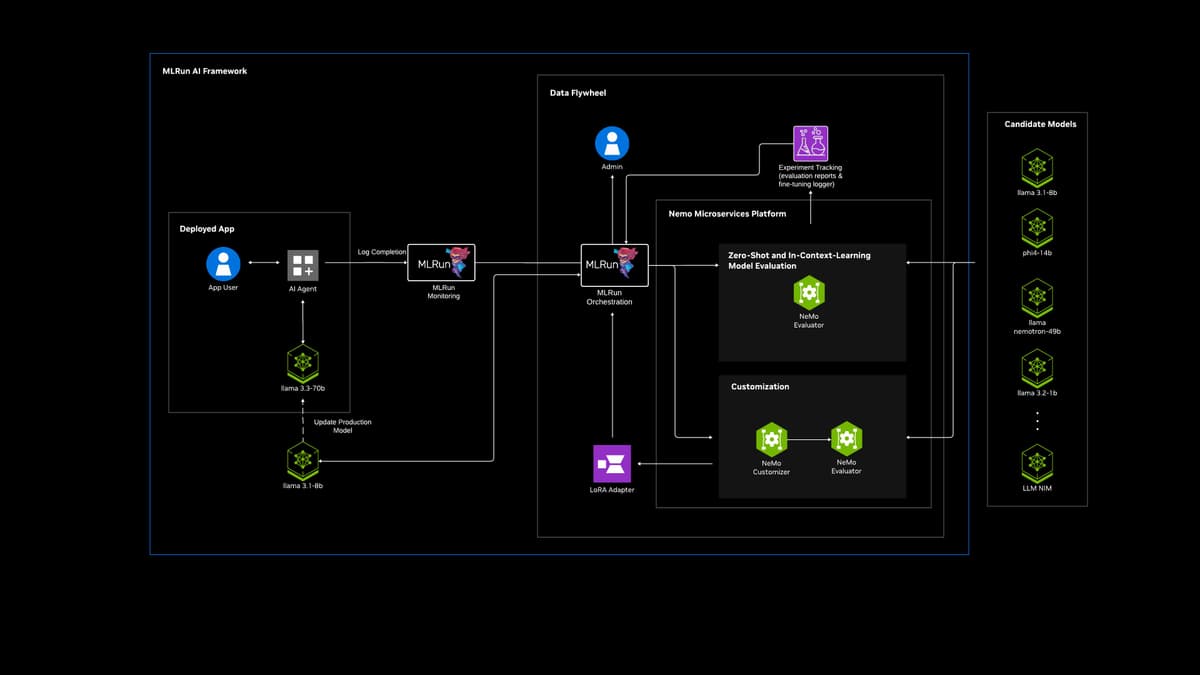Screen dimensions: 1200x675
Task: Click the MLRun Monitoring logo
Action: pyautogui.click(x=442, y=264)
